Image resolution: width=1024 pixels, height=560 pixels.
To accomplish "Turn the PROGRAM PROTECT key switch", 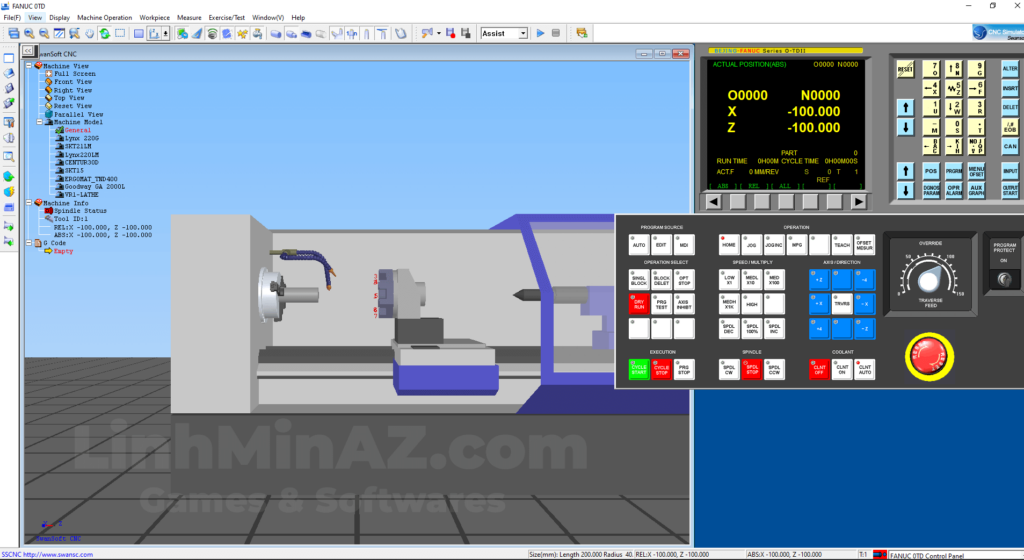I will 1004,280.
